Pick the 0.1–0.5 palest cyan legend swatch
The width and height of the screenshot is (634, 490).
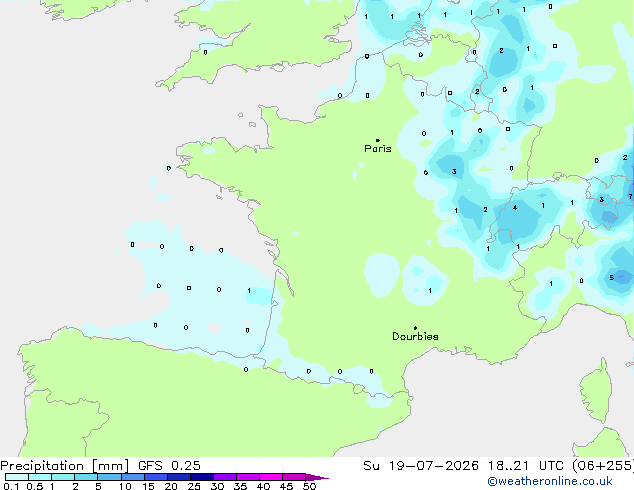click(x=17, y=477)
